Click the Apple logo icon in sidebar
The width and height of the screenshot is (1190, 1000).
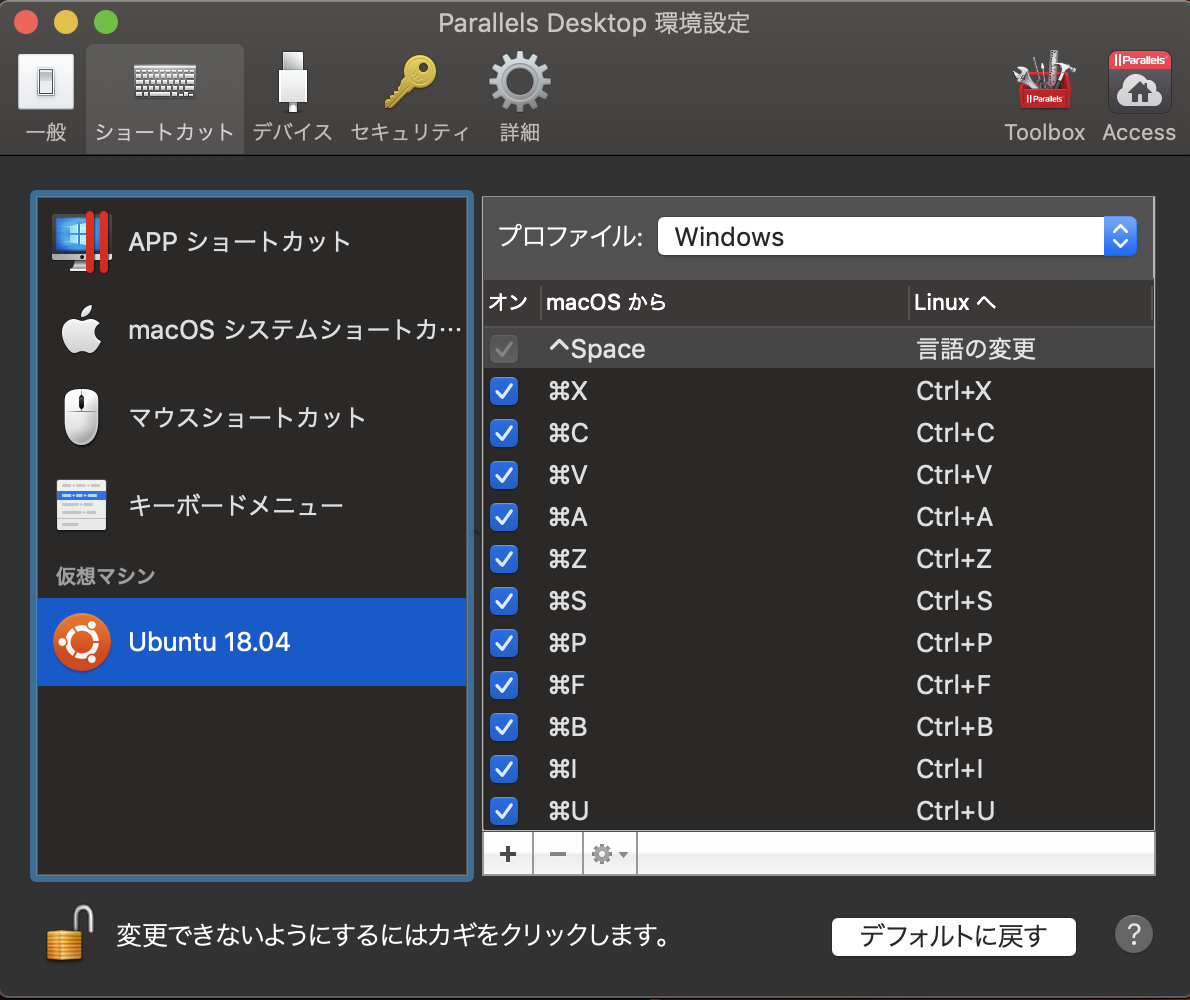click(81, 330)
